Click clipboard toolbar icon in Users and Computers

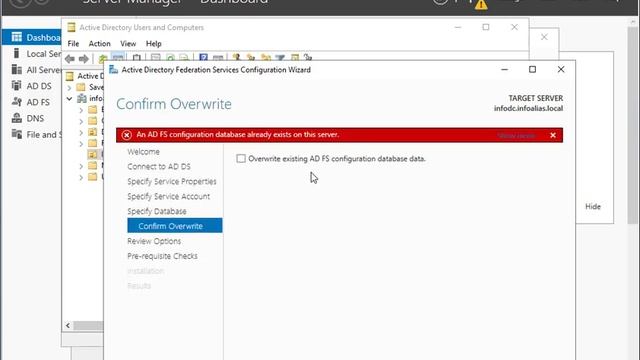click(137, 58)
